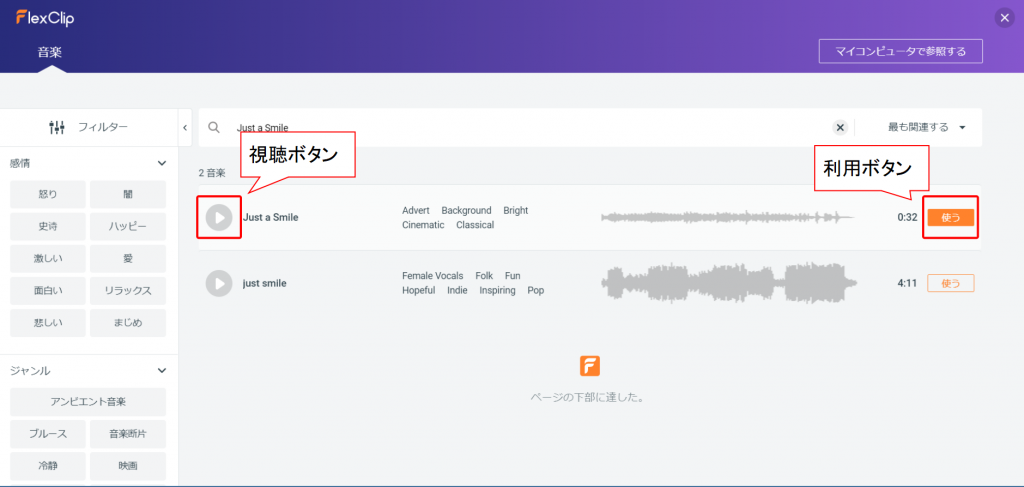The image size is (1024, 487).
Task: Click マイコンピュータで参照する button
Action: click(900, 51)
